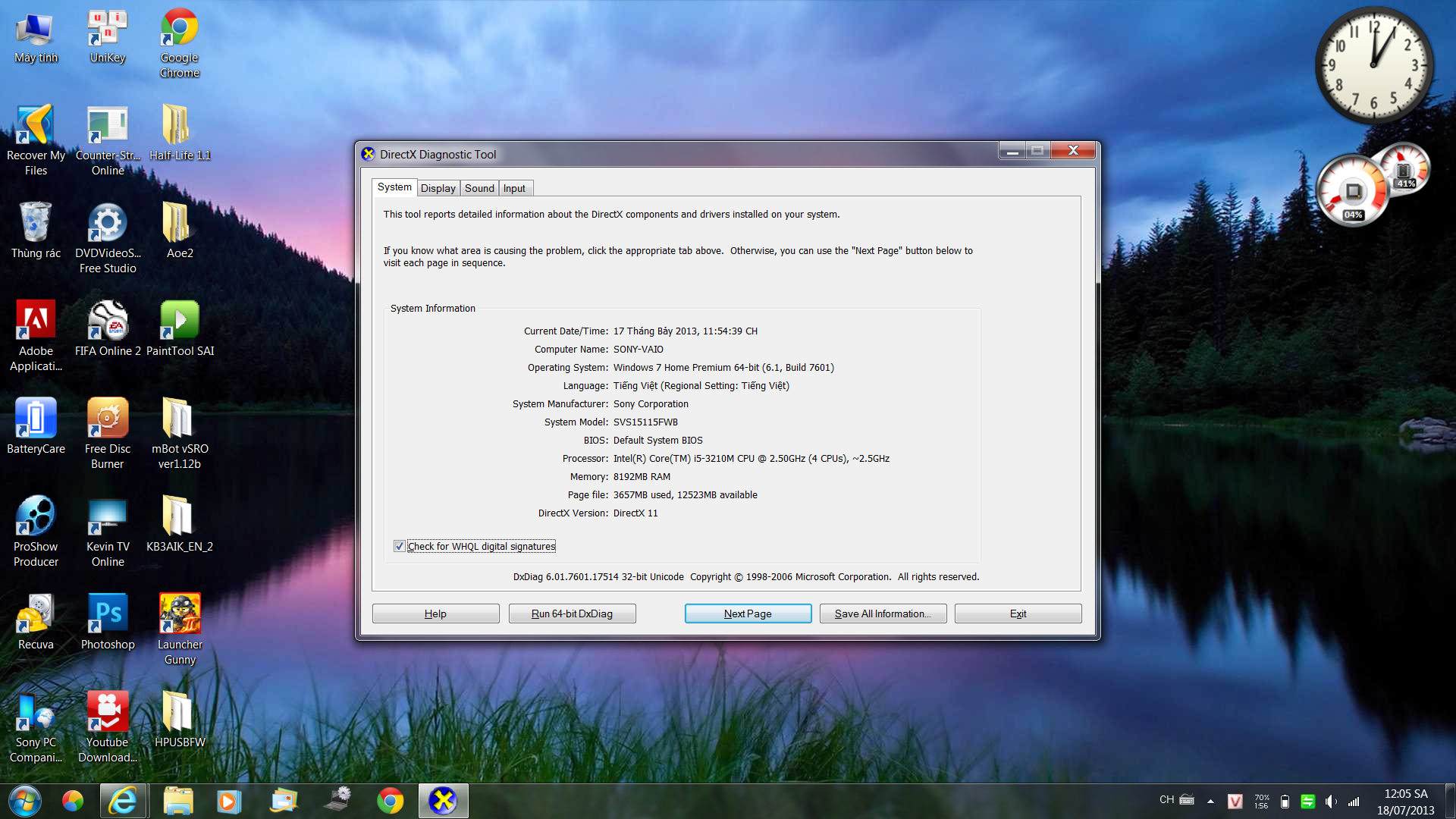This screenshot has height=819, width=1456.
Task: Open Photoshop from desktop
Action: pos(108,614)
